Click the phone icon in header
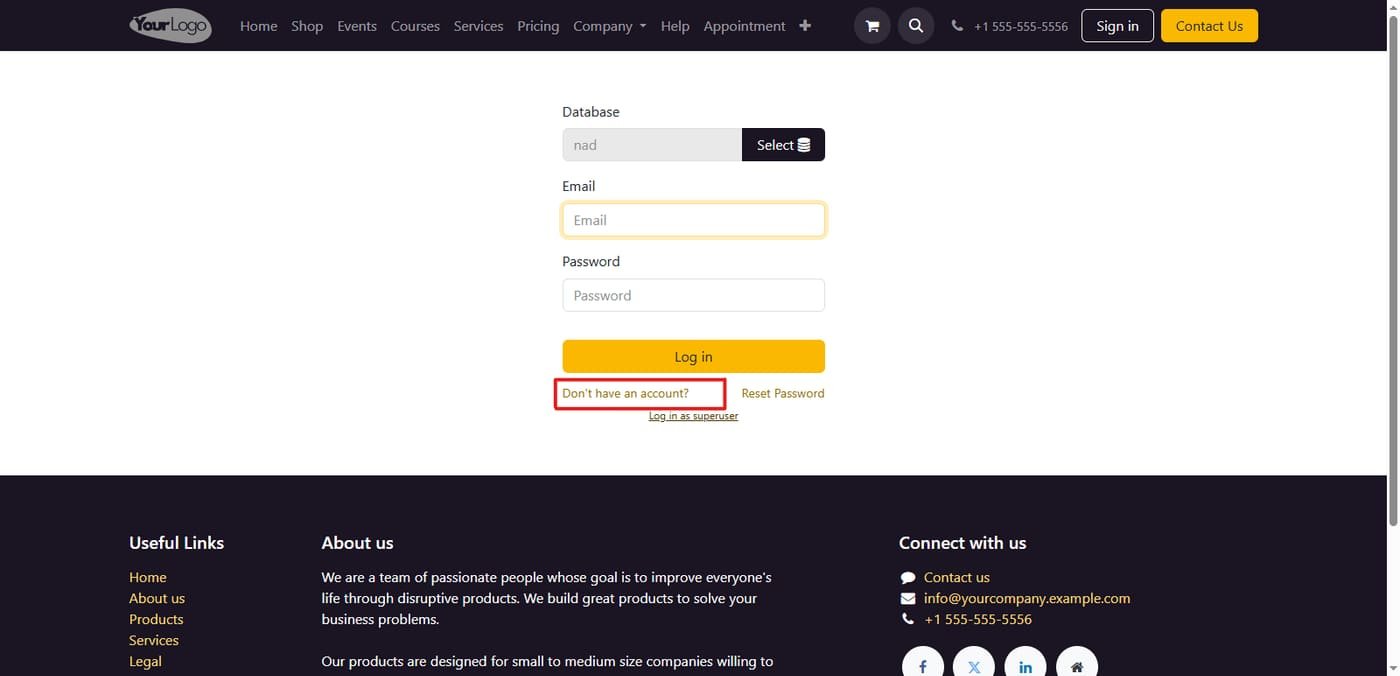The width and height of the screenshot is (1400, 676). tap(957, 26)
